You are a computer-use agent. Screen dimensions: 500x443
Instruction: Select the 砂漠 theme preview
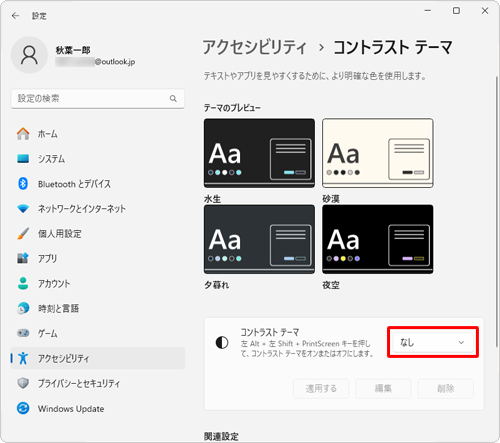click(378, 153)
